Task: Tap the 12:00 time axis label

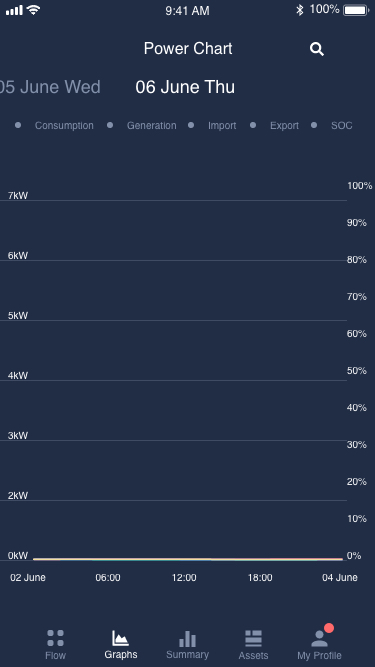Action: pos(184,577)
